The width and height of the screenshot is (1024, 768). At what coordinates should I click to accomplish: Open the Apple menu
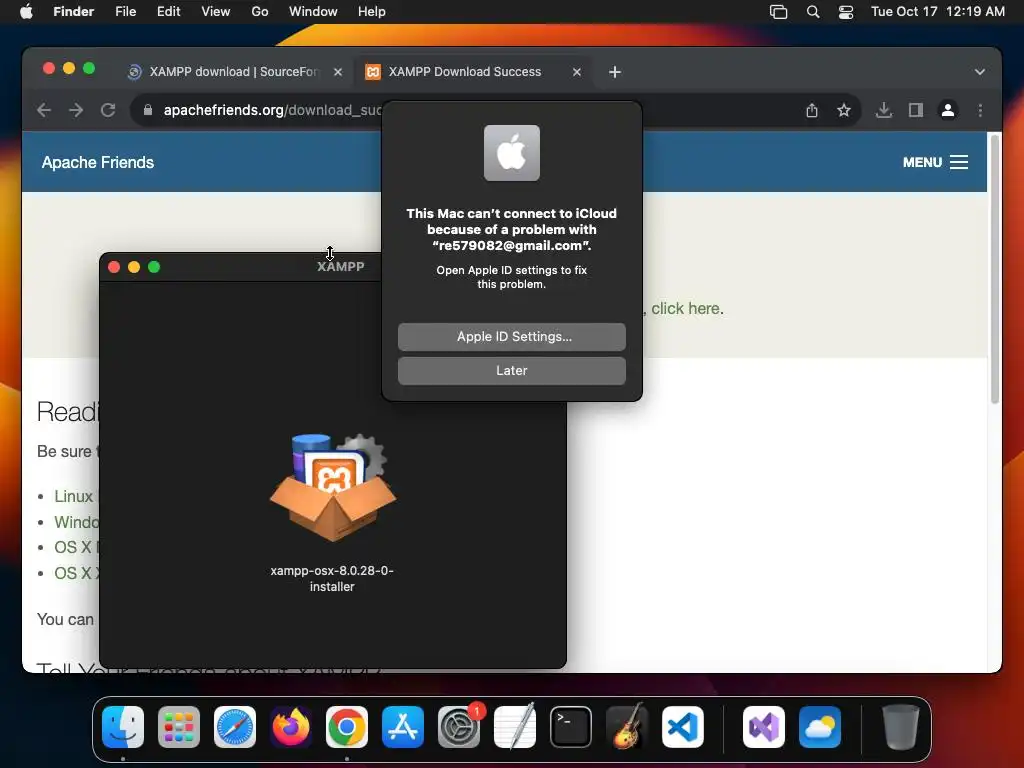(26, 12)
